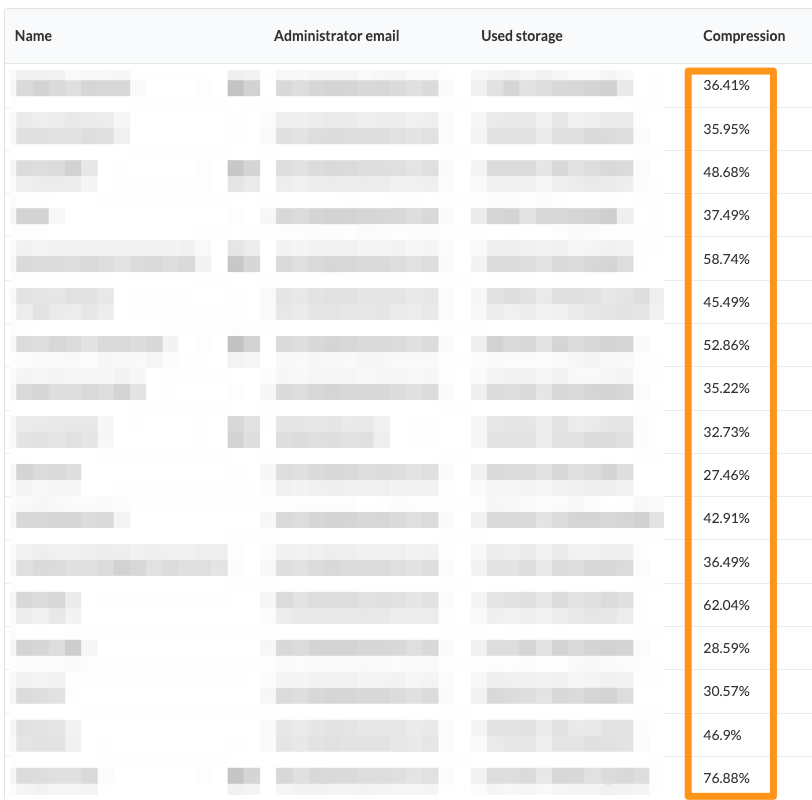Click the 76.88% compression cell
Screen dimensions: 812x800
point(726,778)
